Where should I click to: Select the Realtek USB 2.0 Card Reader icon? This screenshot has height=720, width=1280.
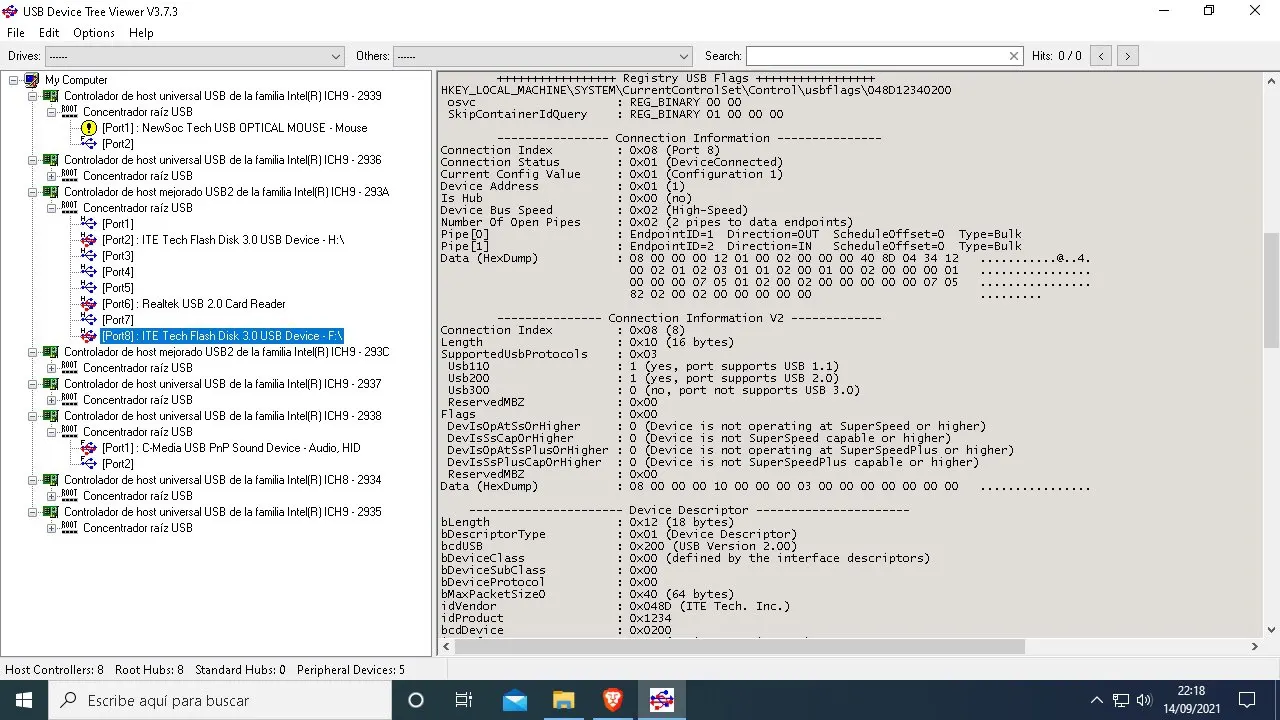coord(89,304)
